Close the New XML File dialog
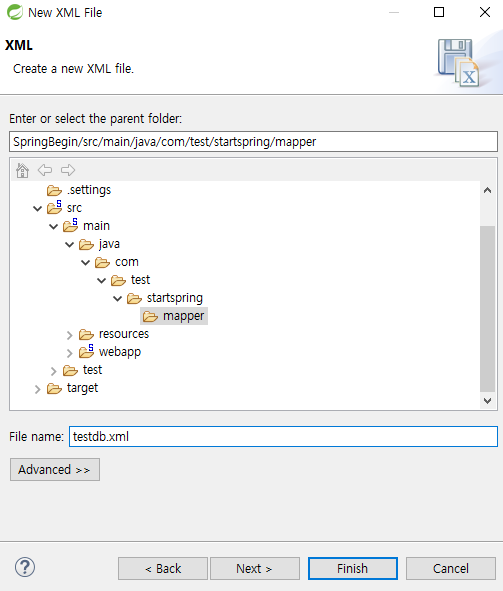The height and width of the screenshot is (591, 503). (x=485, y=12)
